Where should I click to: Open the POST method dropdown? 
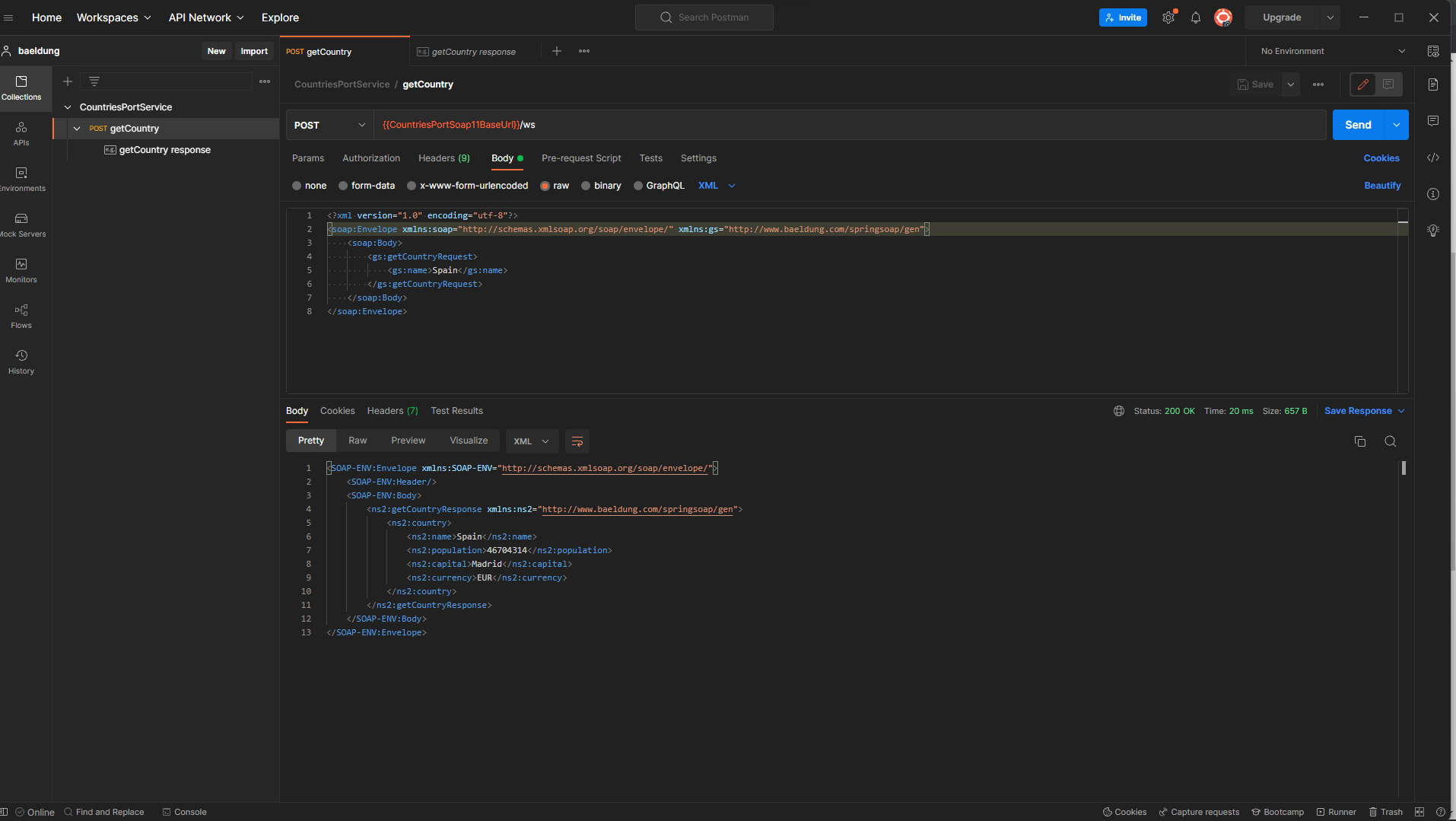point(329,125)
